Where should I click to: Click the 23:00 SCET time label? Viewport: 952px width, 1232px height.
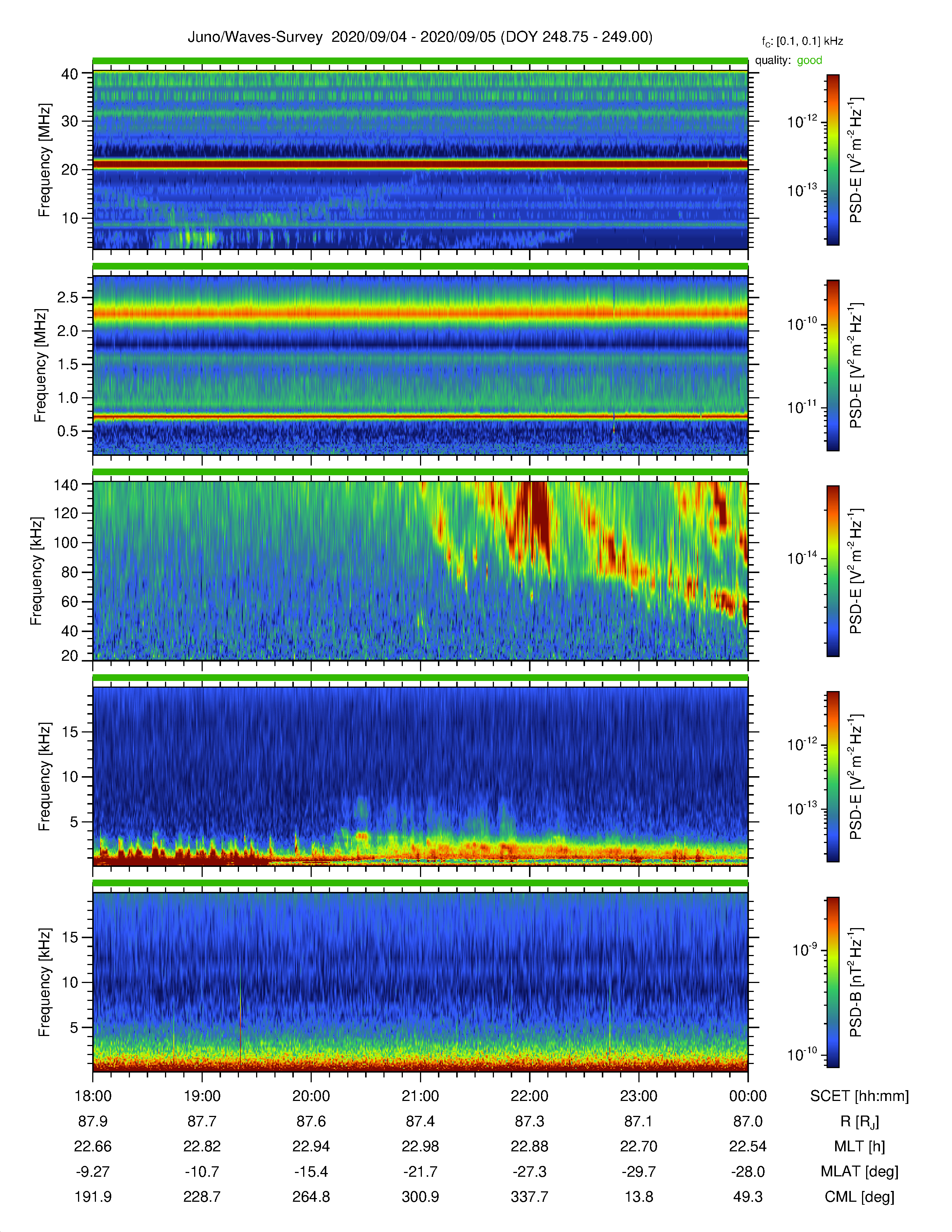[x=638, y=1096]
